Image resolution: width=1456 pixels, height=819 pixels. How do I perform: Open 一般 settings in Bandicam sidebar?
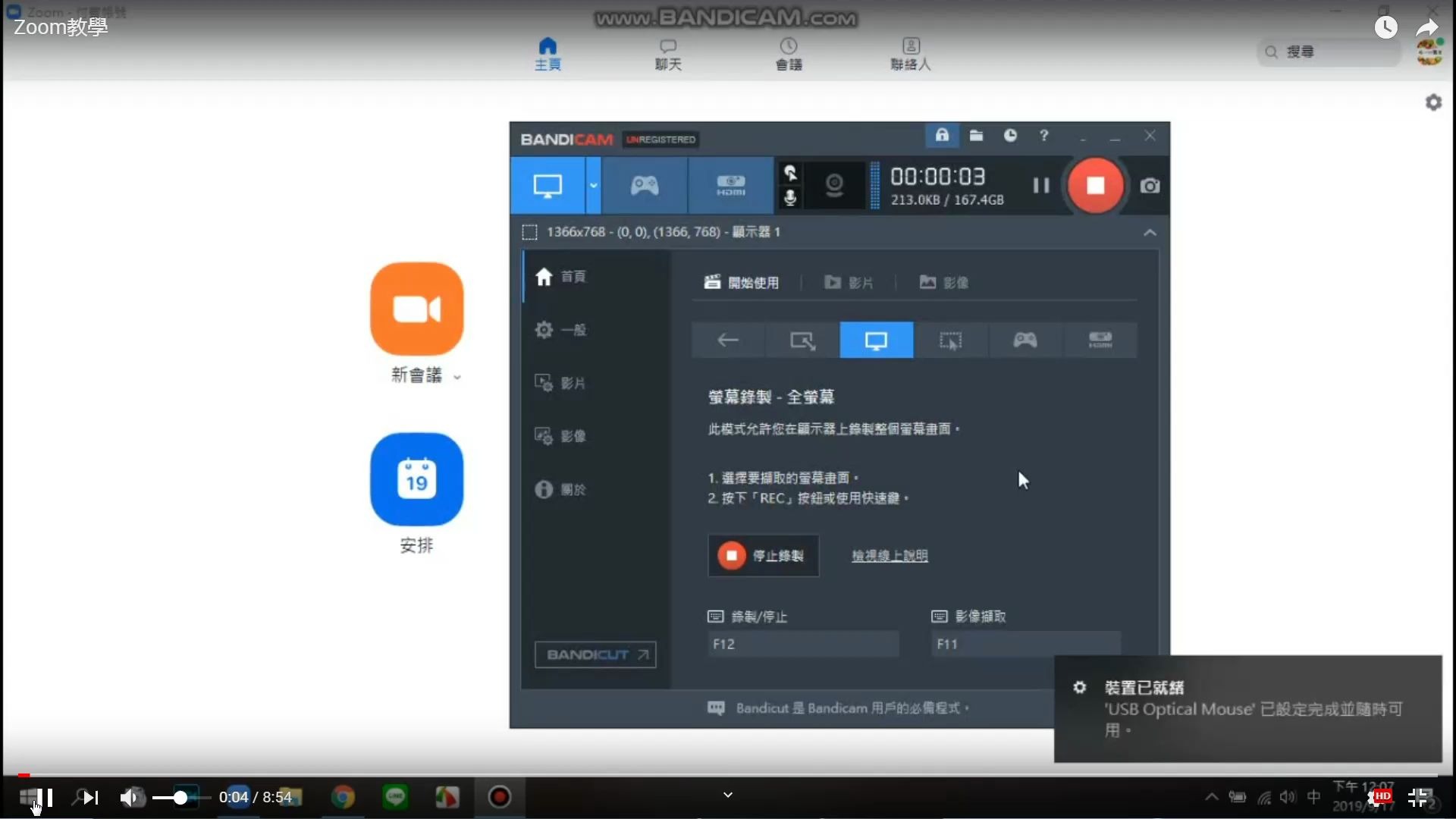tap(561, 330)
